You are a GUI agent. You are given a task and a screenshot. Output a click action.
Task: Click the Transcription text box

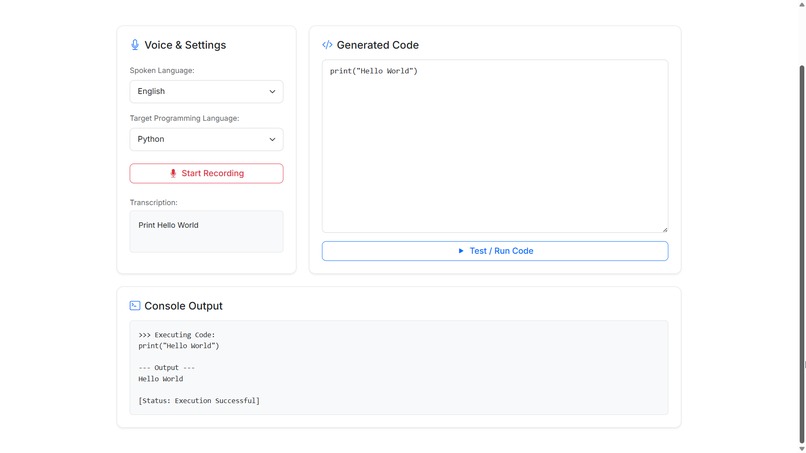pyautogui.click(x=206, y=231)
